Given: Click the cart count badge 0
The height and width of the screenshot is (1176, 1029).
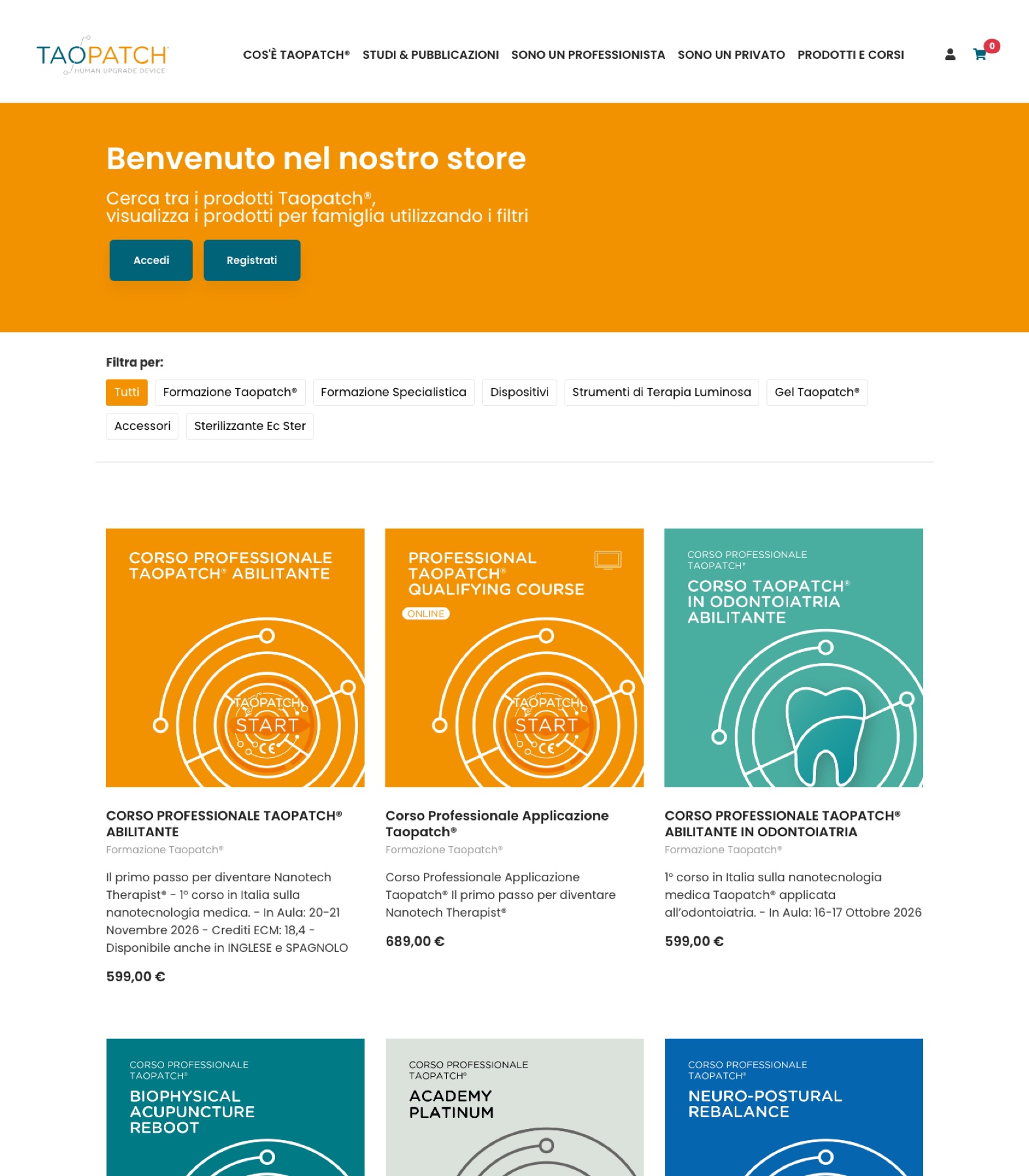Looking at the screenshot, I should point(992,46).
